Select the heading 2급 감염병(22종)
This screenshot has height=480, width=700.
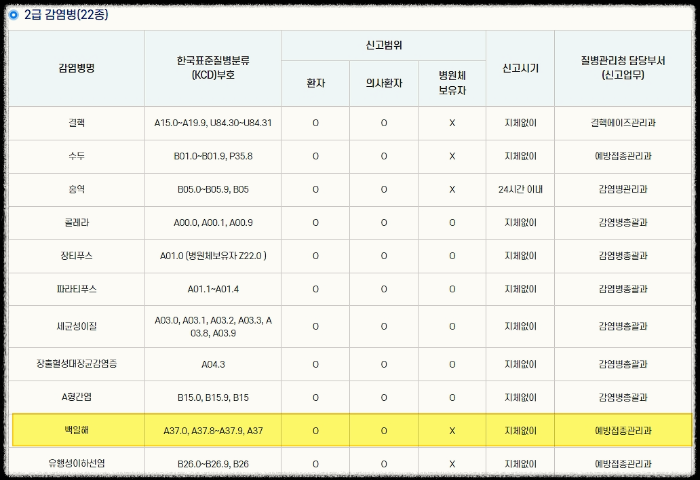point(66,15)
